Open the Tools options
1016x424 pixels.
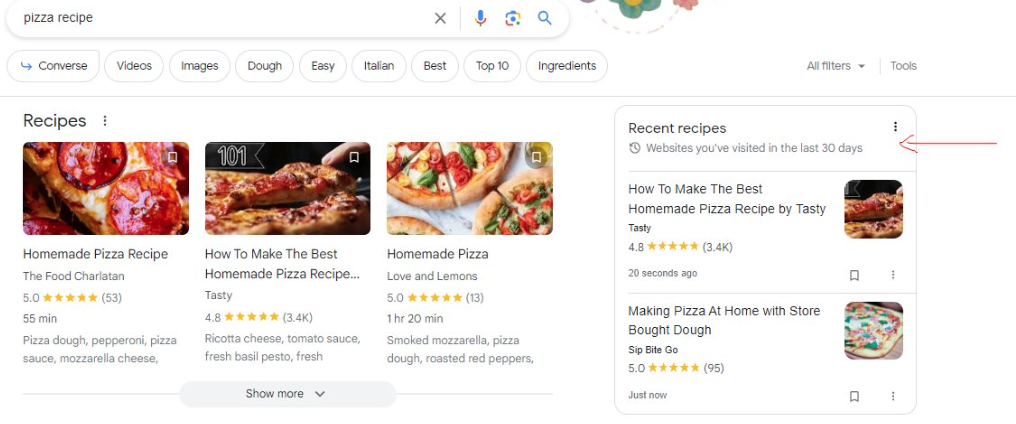coord(903,66)
